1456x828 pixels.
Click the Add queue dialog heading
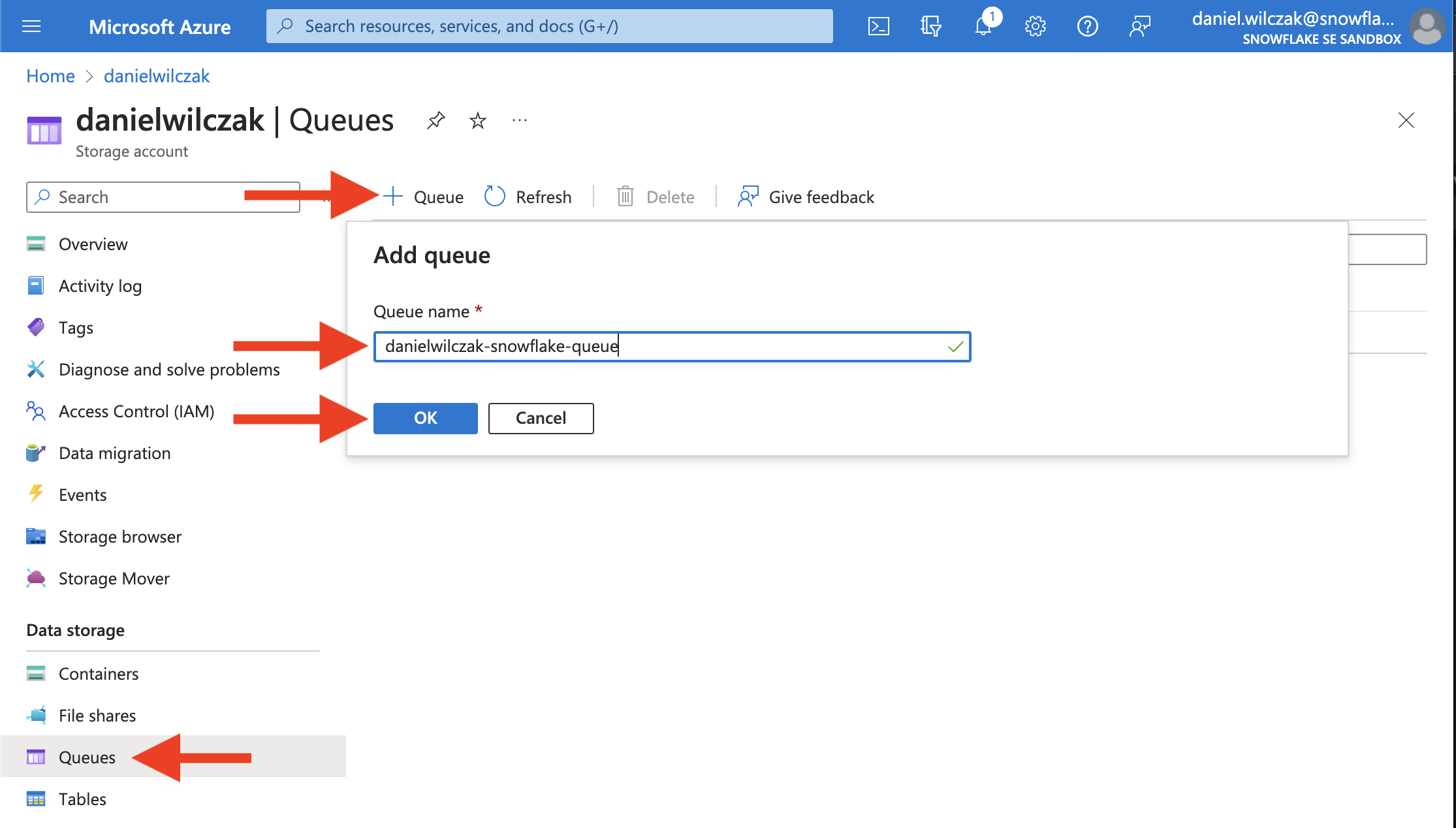(x=432, y=255)
